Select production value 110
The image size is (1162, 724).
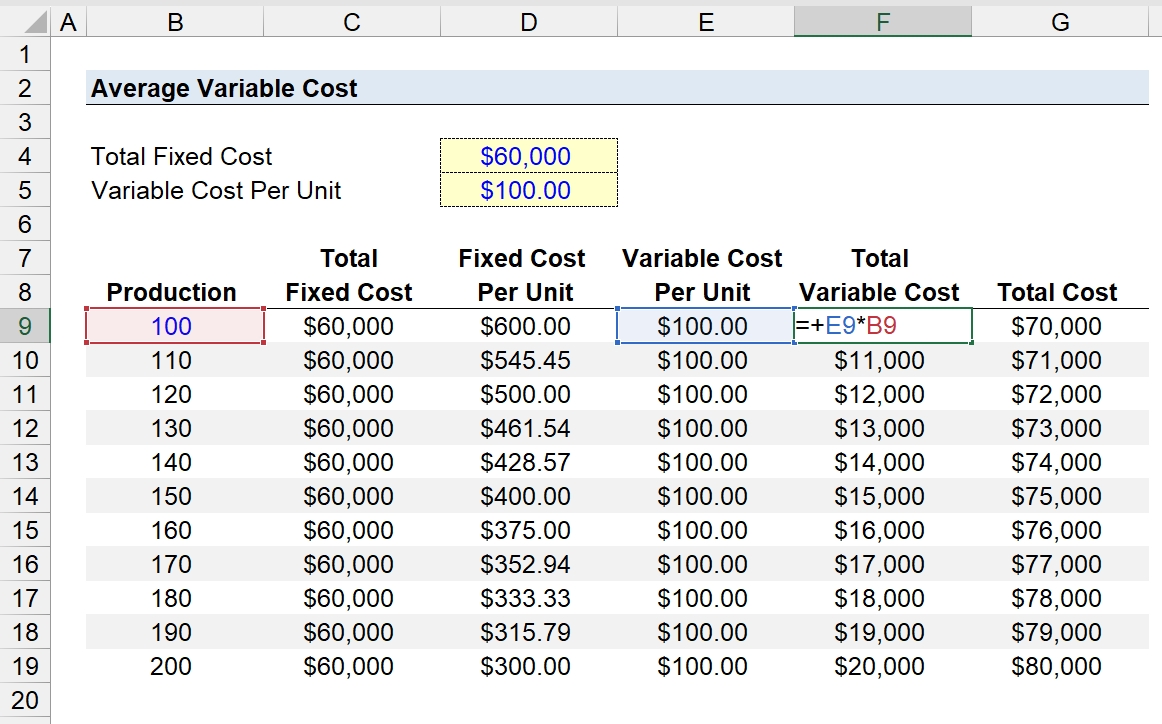pyautogui.click(x=175, y=360)
